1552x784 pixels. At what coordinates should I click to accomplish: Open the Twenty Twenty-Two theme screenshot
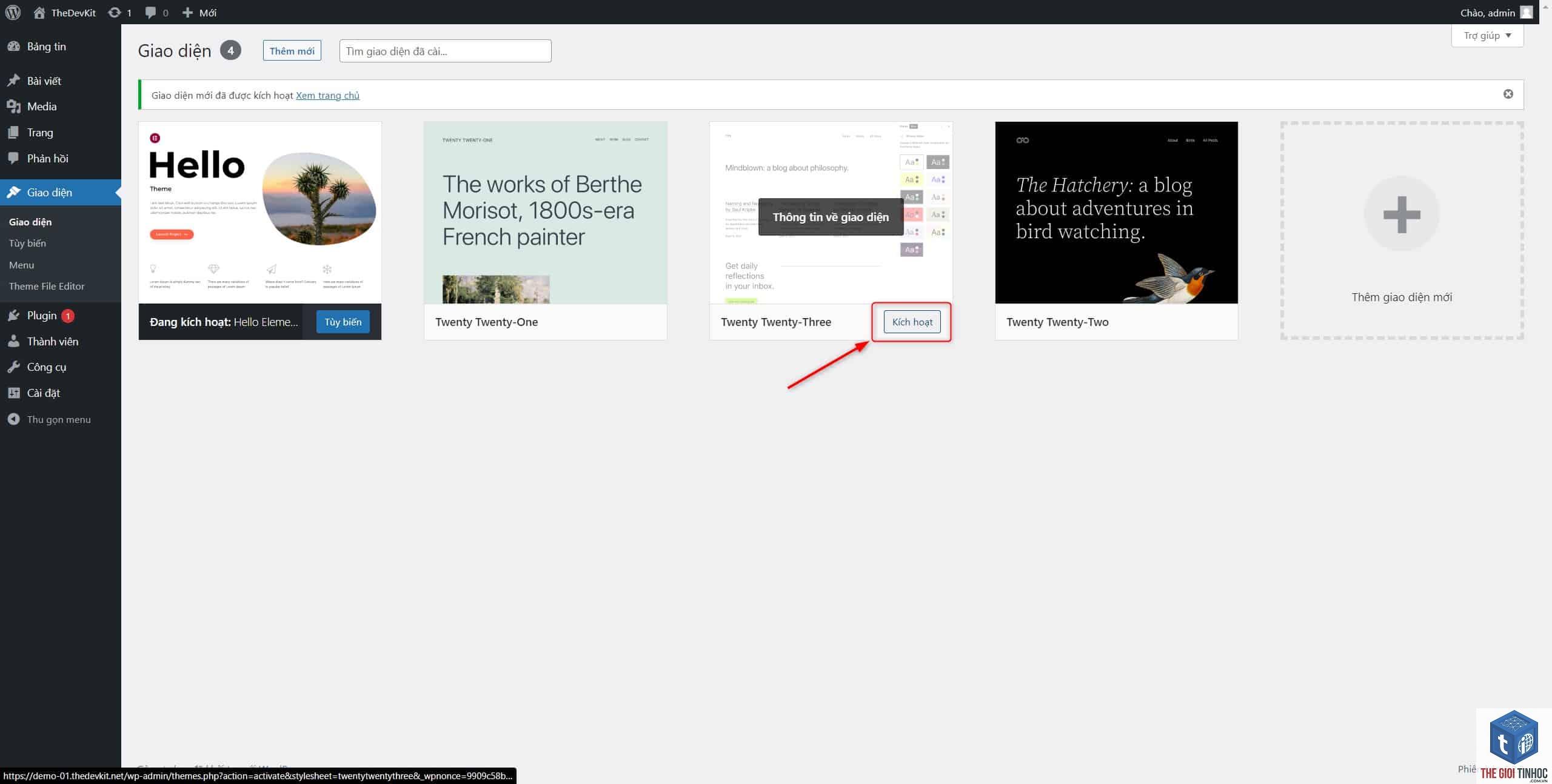point(1117,213)
